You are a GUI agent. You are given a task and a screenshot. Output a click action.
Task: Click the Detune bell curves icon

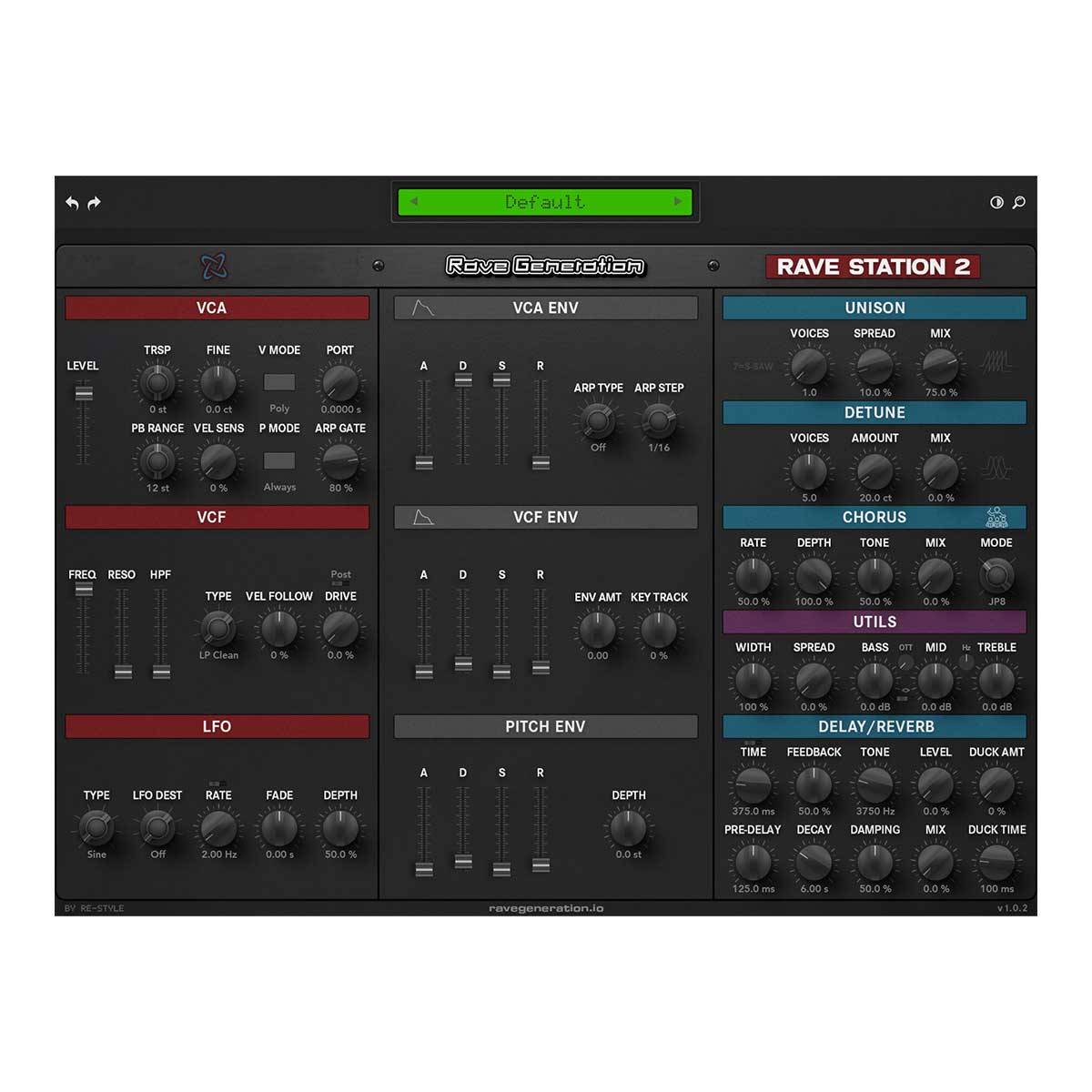(996, 468)
